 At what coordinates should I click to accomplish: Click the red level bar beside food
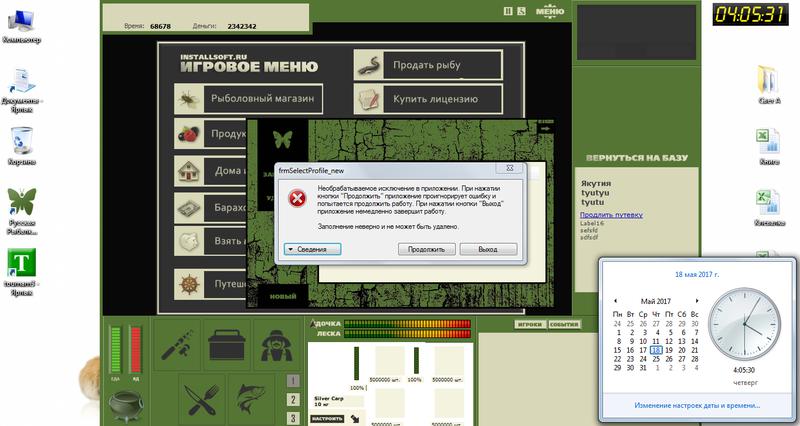pyautogui.click(x=135, y=350)
